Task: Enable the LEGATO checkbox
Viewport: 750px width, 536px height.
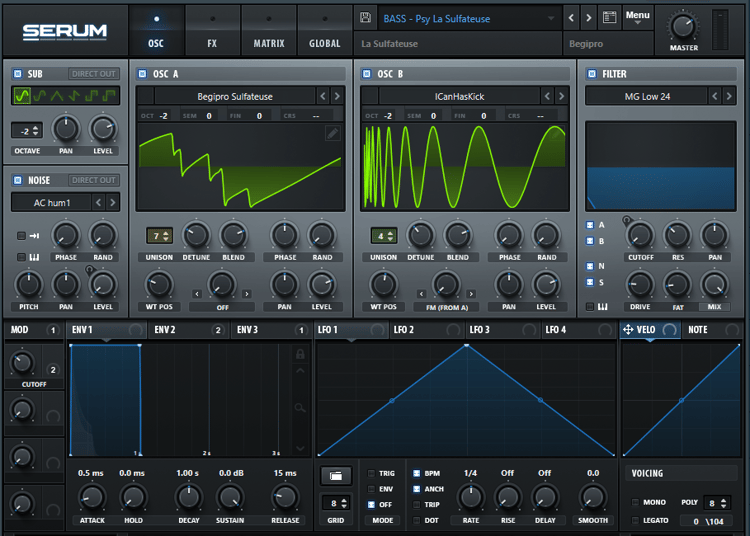Action: (635, 520)
